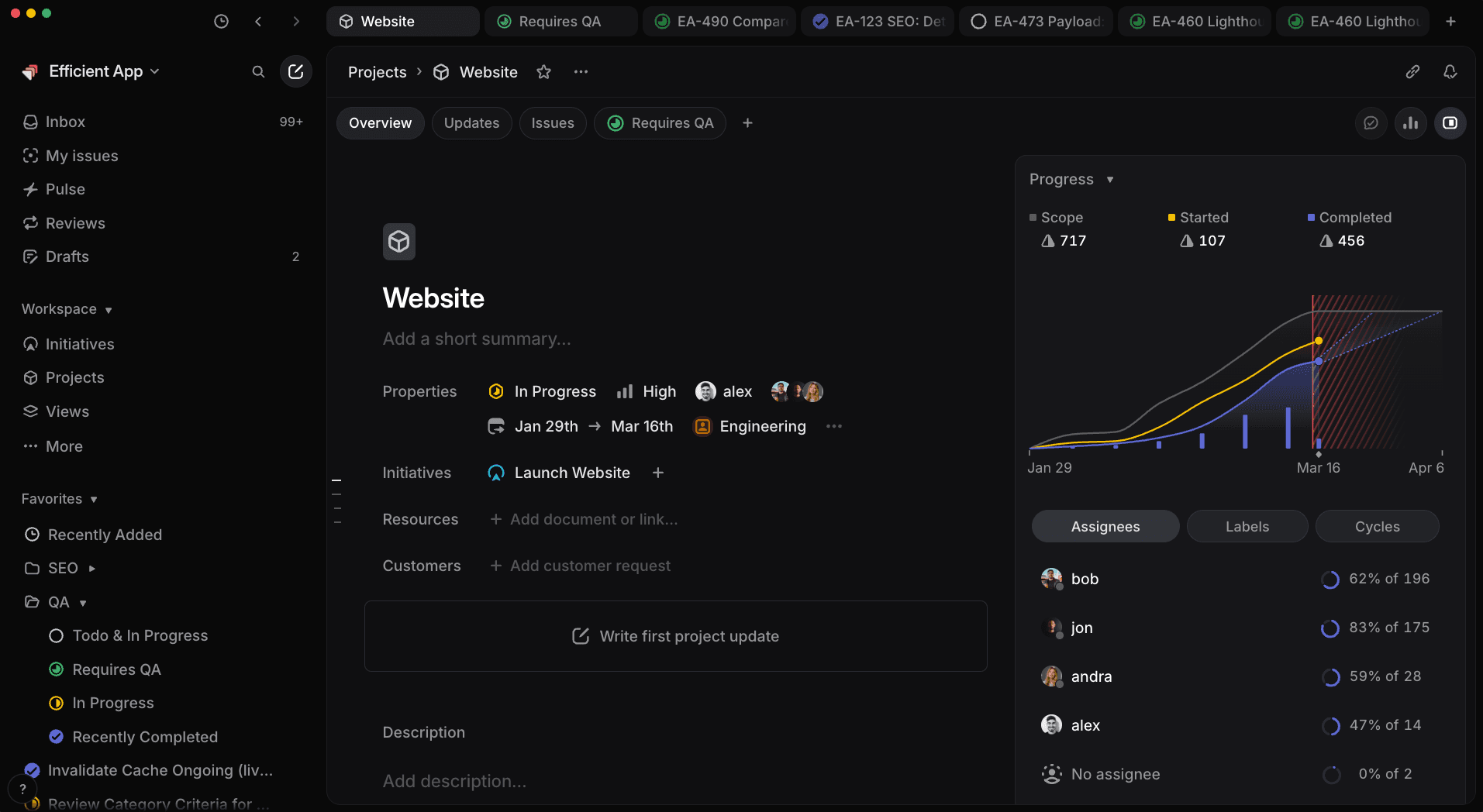The width and height of the screenshot is (1483, 812).
Task: Open the insights bar chart icon
Action: coord(1411,122)
